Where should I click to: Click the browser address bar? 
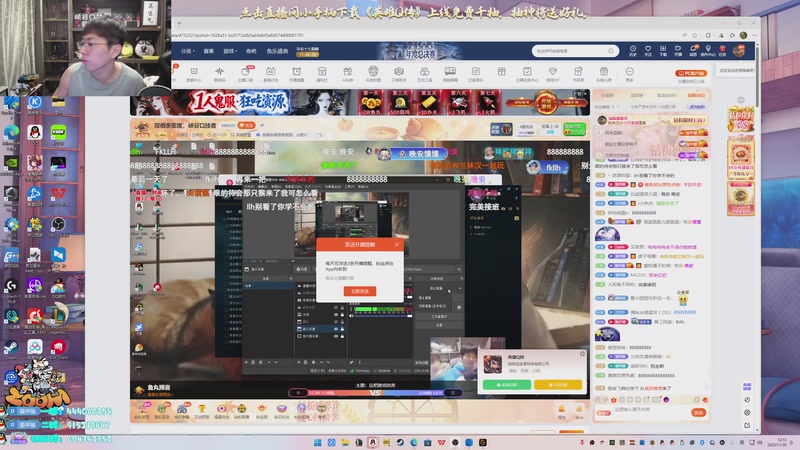pyautogui.click(x=423, y=35)
